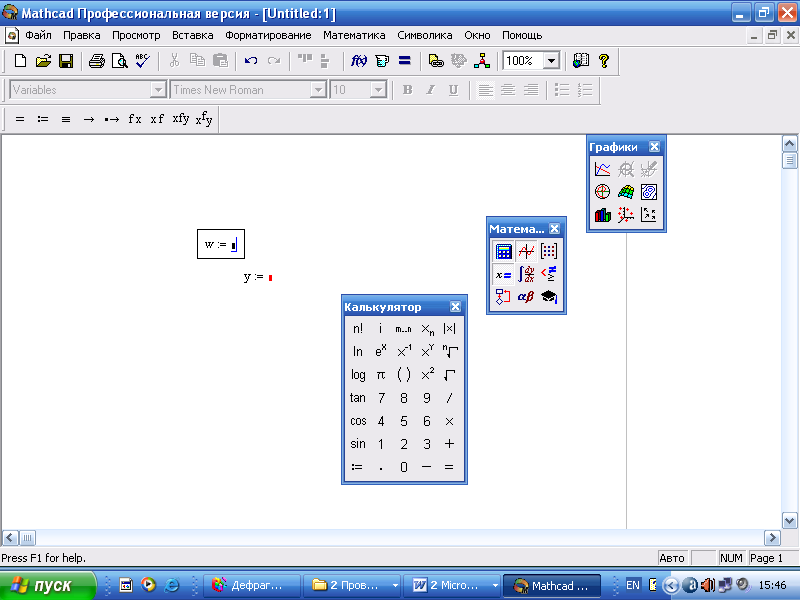
Task: Save the worksheet with the floppy icon
Action: 66,61
